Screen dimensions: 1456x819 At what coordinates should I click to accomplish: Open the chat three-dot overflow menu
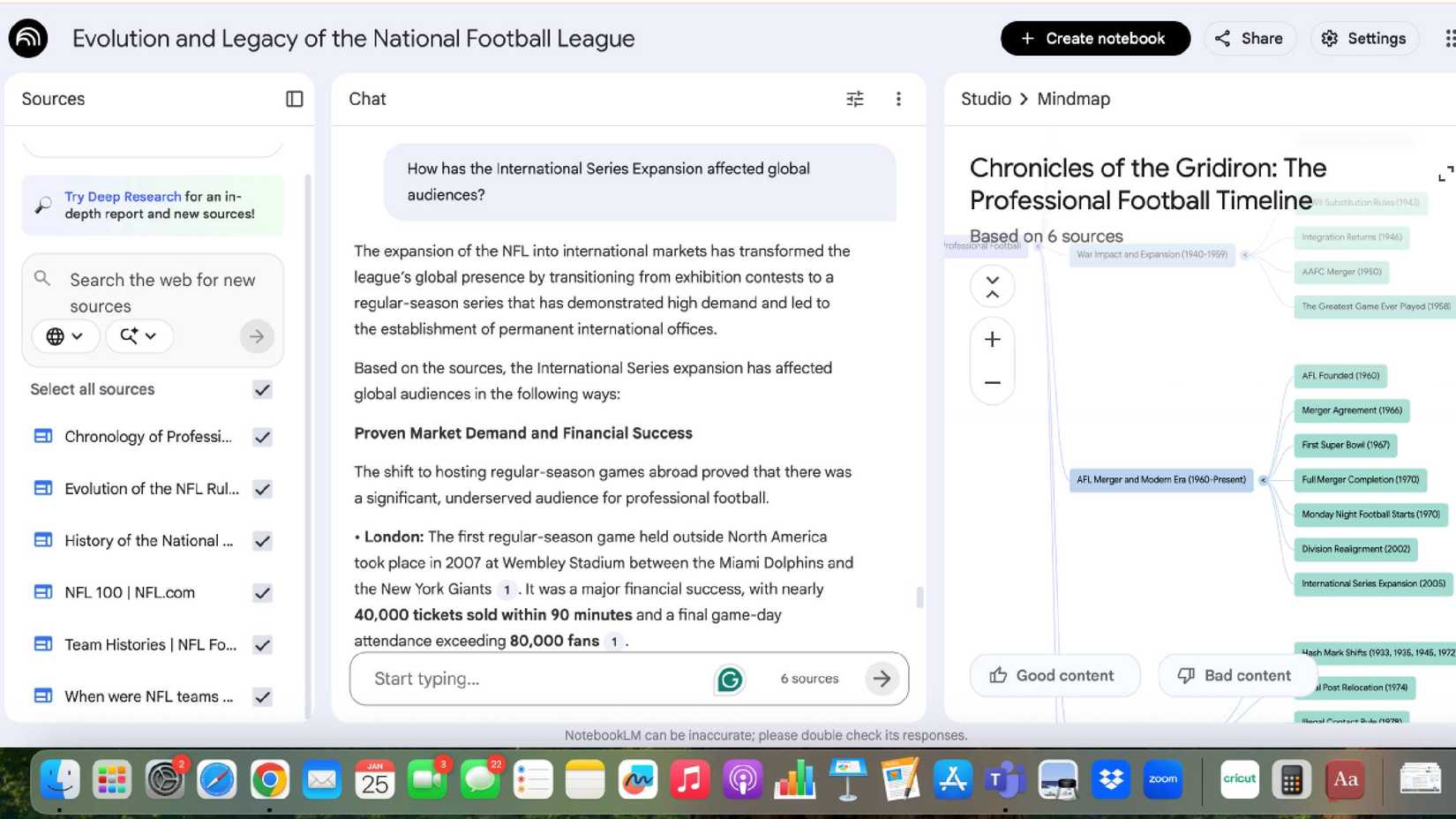(x=898, y=99)
